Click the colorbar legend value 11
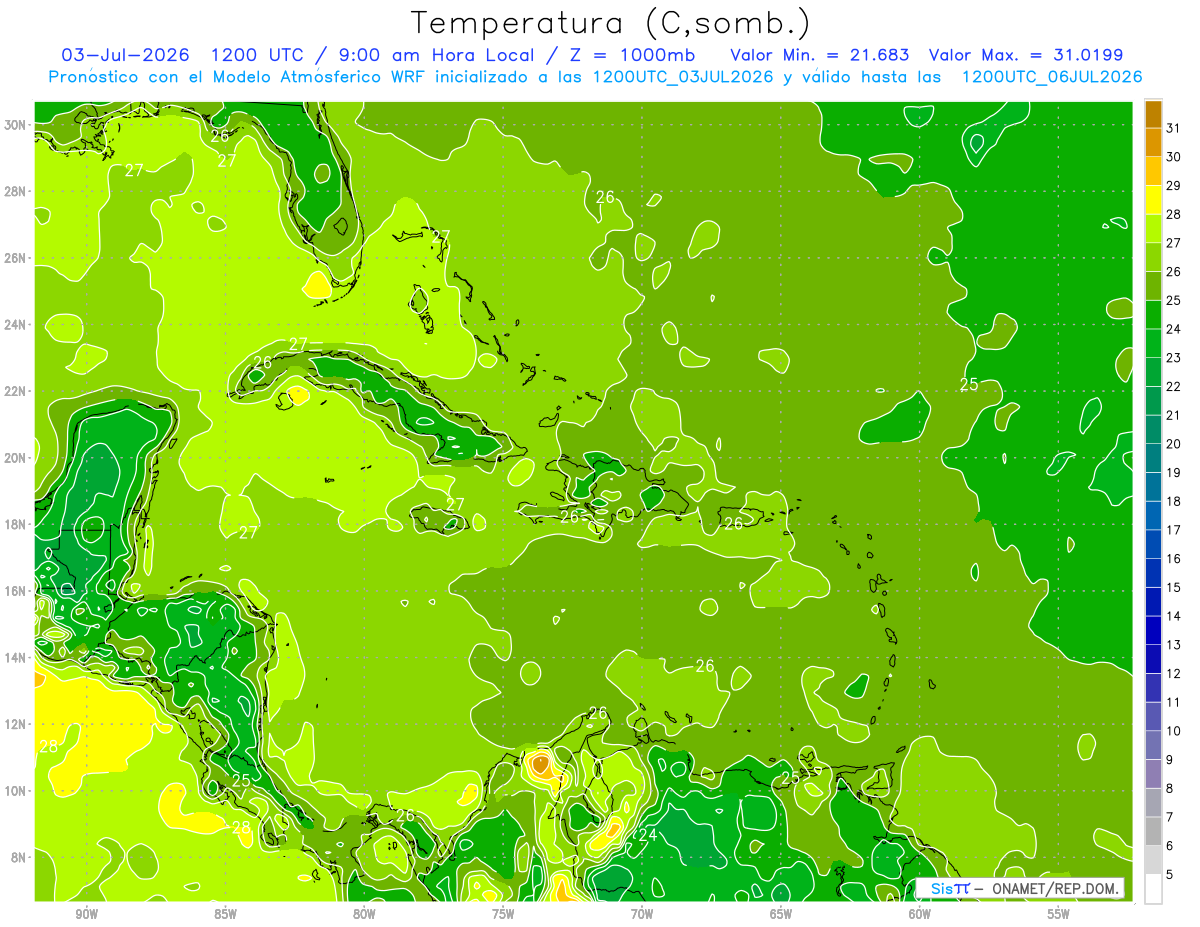Viewport: 1200px width, 927px height. coord(1173,702)
